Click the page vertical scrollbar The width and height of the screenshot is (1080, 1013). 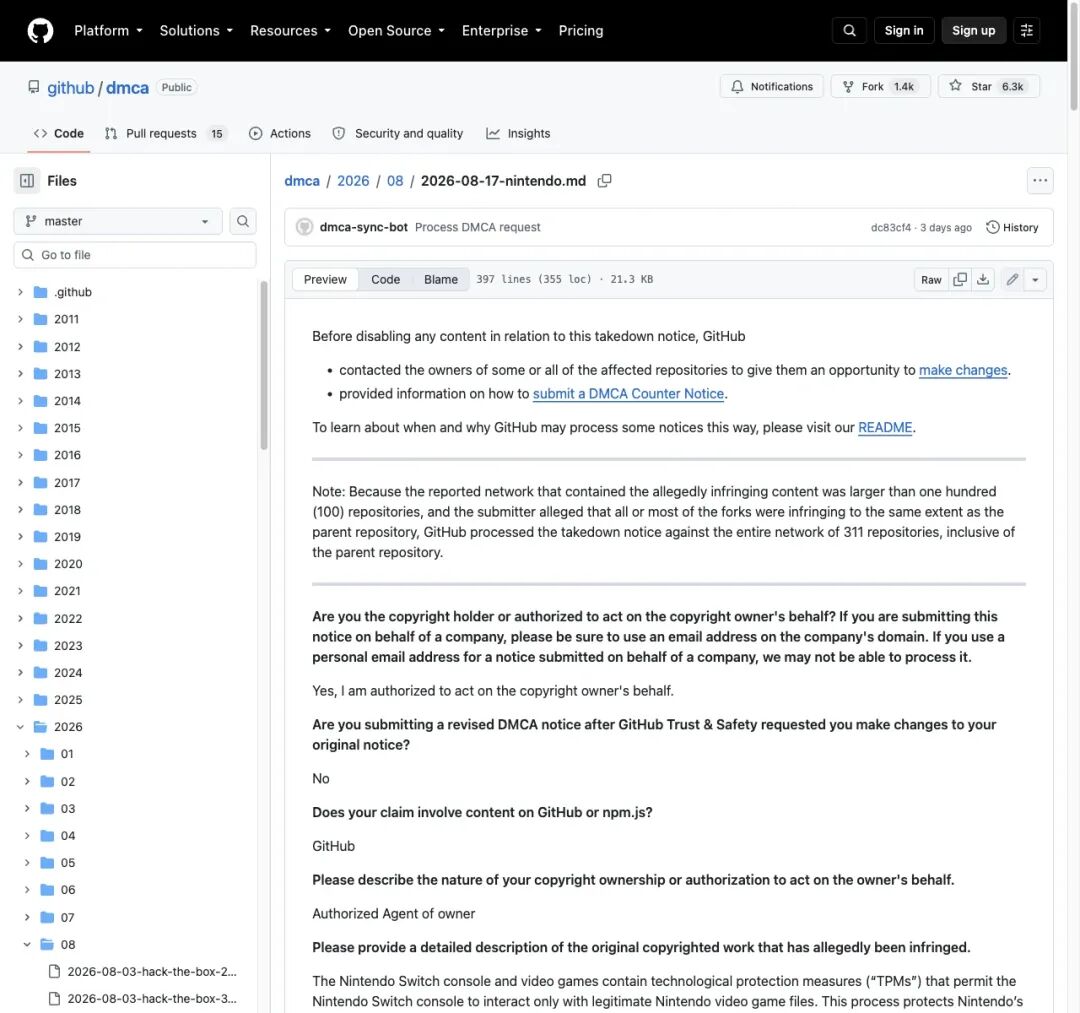click(1074, 55)
